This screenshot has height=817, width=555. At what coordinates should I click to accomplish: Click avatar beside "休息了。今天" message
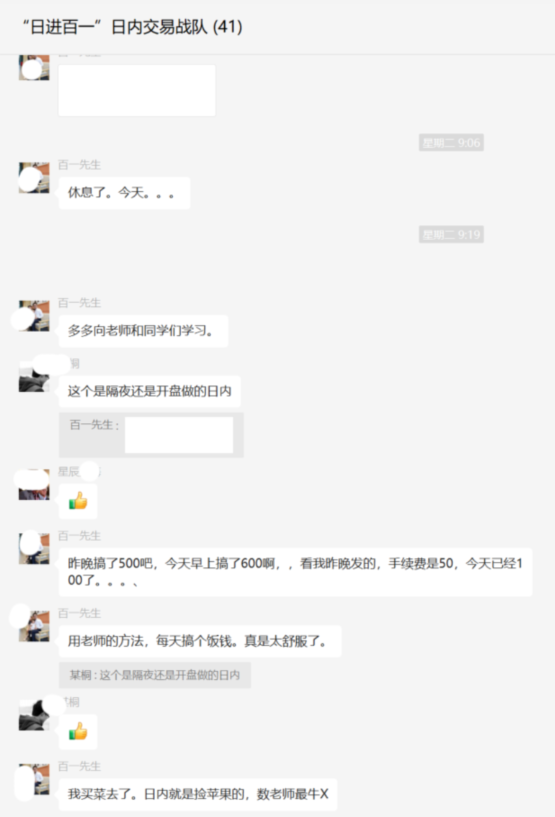click(34, 178)
